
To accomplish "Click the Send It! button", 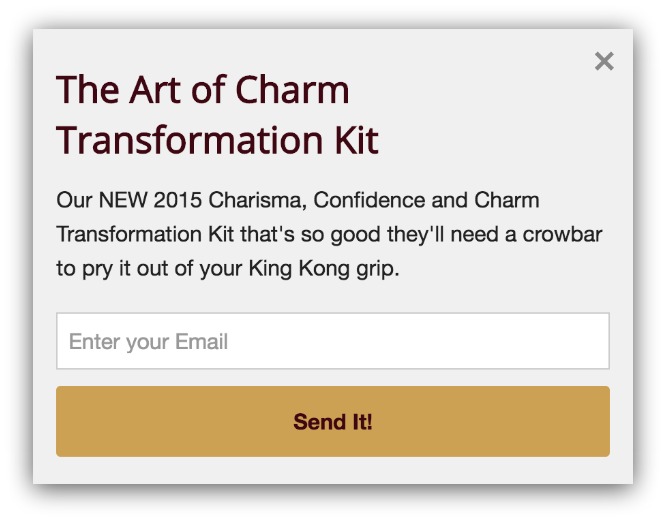I will tap(333, 422).
